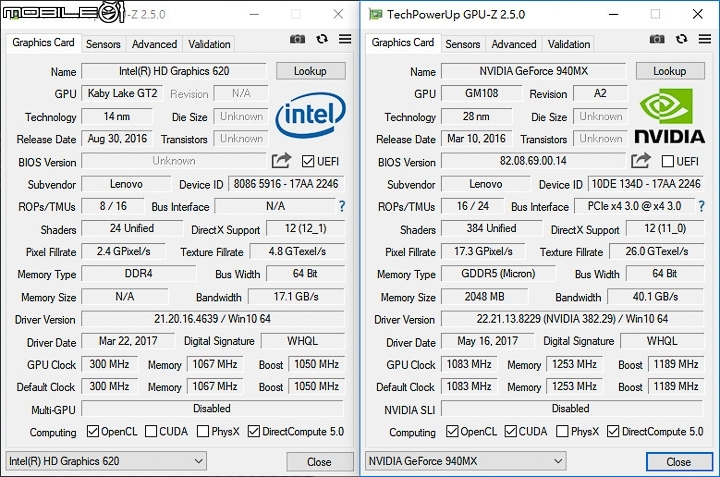Switch to Advanced tab in Intel window
Image resolution: width=720 pixels, height=477 pixels.
[x=154, y=44]
